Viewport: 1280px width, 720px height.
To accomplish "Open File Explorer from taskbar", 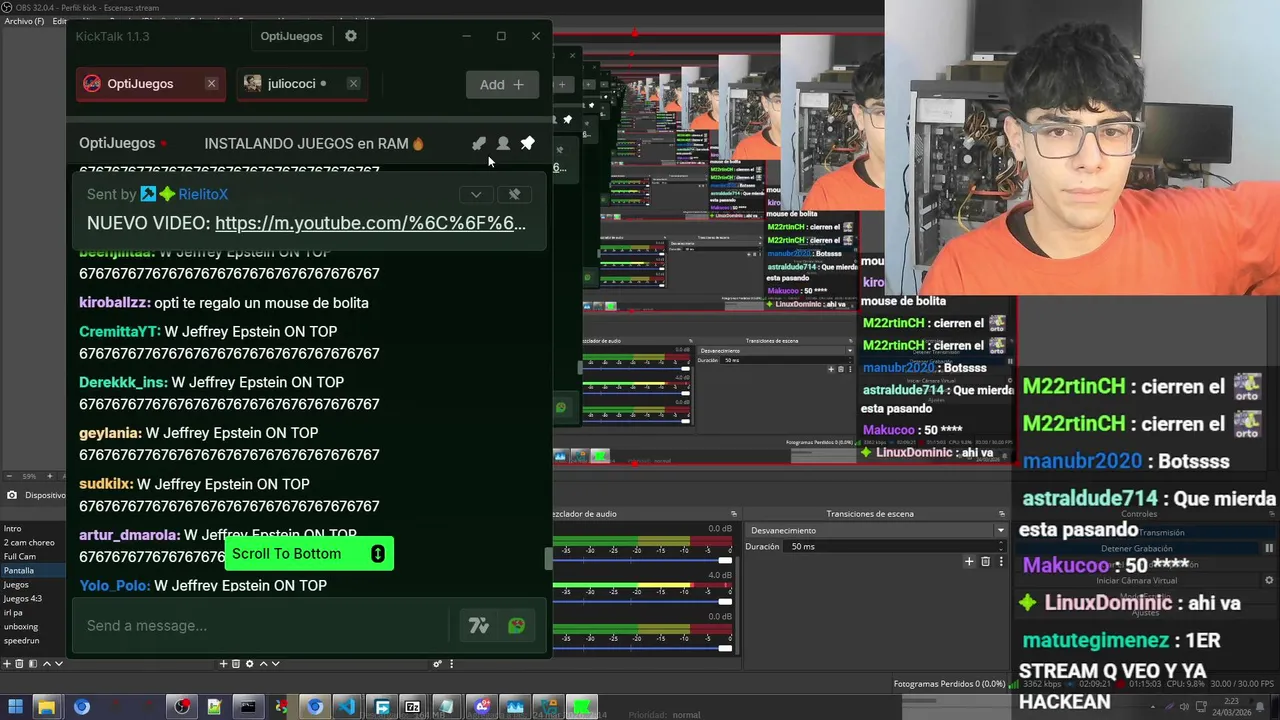I will [x=46, y=707].
